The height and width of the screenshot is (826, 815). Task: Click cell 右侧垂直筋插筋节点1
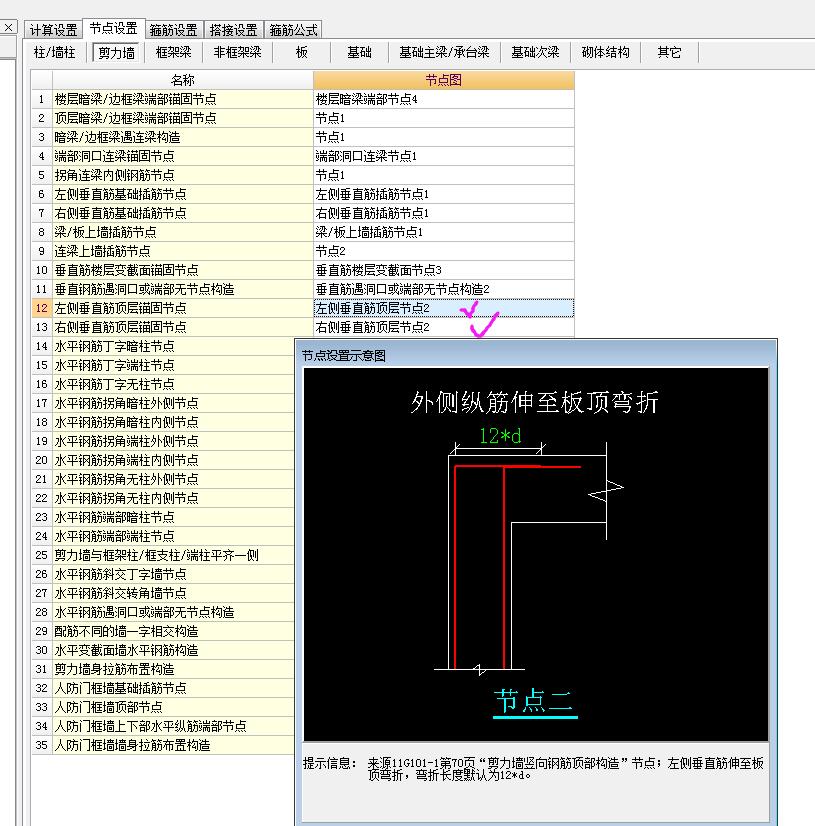pyautogui.click(x=444, y=213)
